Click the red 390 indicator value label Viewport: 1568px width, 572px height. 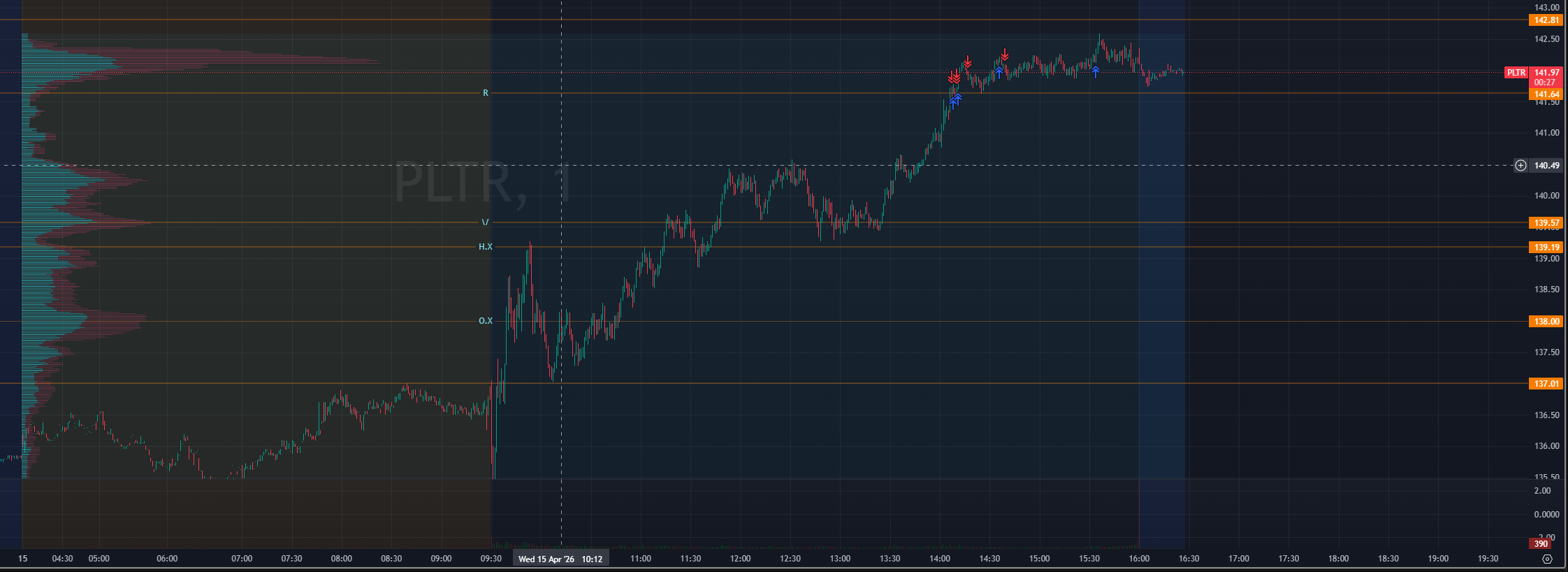[x=1540, y=543]
